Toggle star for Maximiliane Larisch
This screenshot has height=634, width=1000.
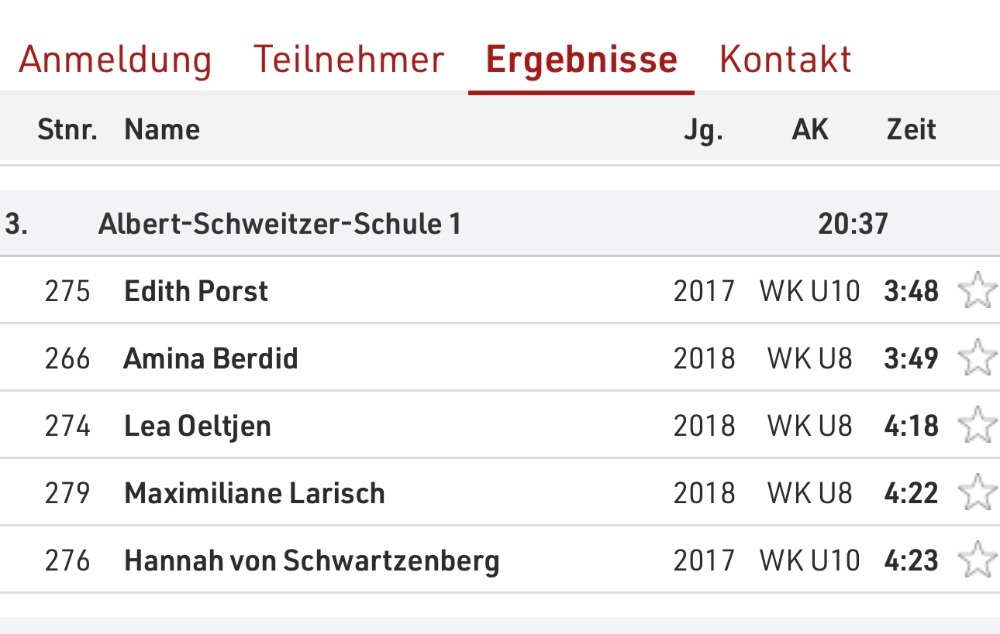point(978,492)
